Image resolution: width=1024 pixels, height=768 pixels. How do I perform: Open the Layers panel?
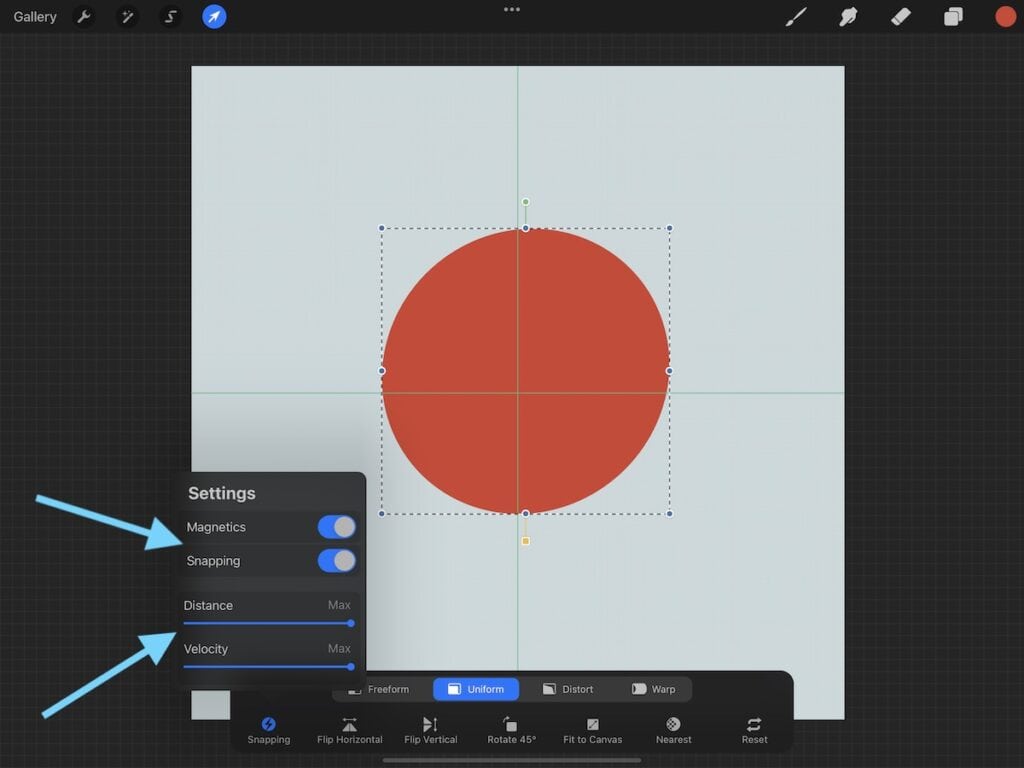click(953, 17)
